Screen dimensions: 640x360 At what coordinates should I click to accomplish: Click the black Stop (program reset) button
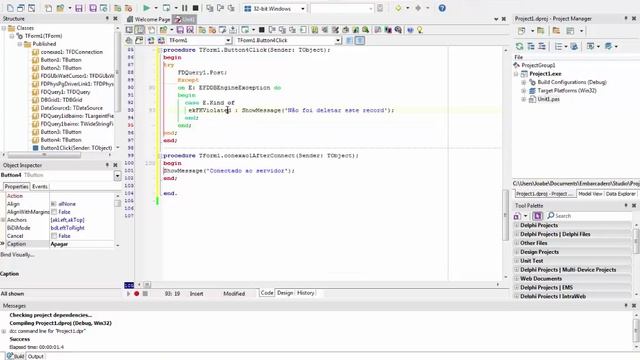pos(196,8)
